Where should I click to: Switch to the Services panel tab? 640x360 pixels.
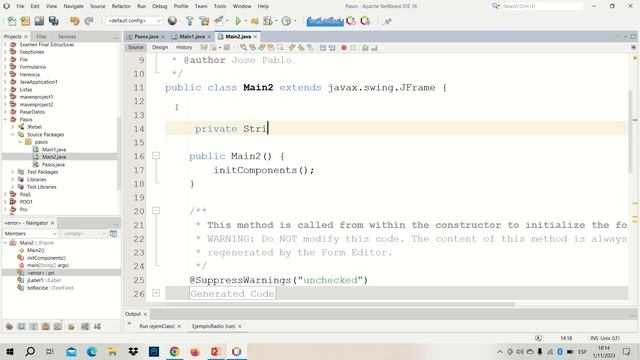(x=67, y=36)
